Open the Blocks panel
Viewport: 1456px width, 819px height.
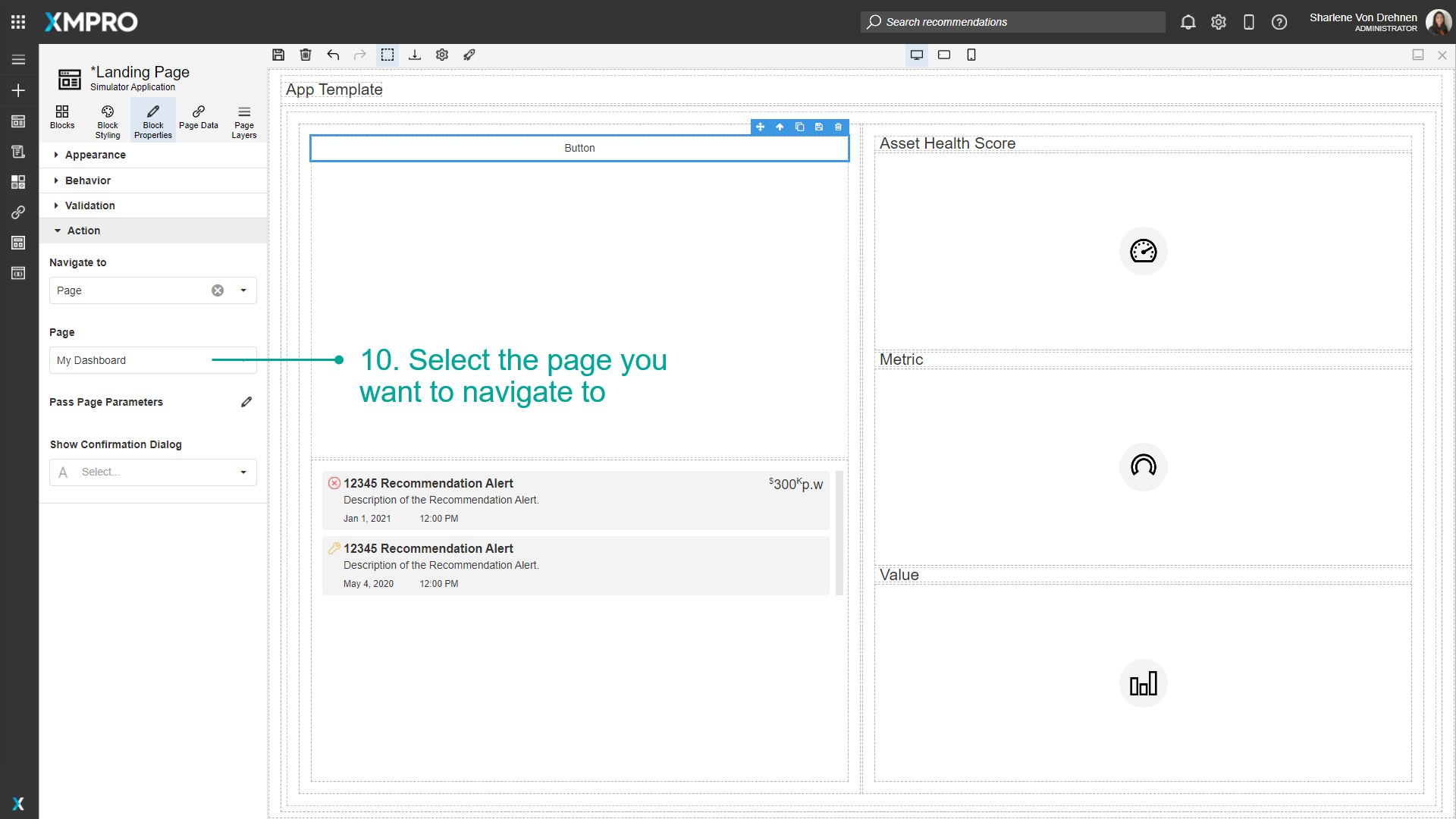(62, 119)
